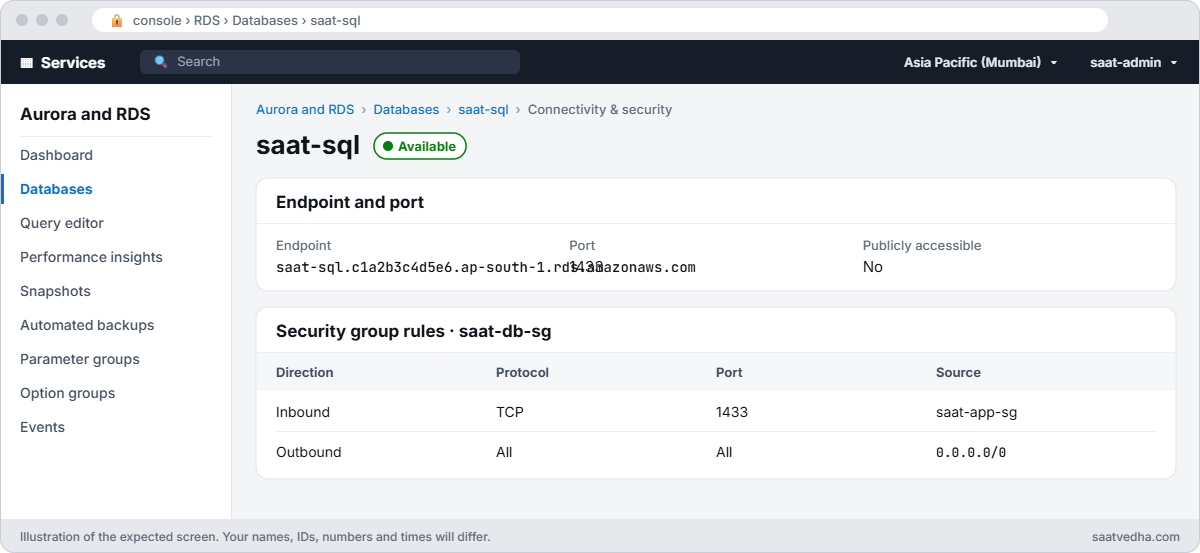Click the Protocol column header
Screen dimensions: 1200x553
[x=522, y=372]
